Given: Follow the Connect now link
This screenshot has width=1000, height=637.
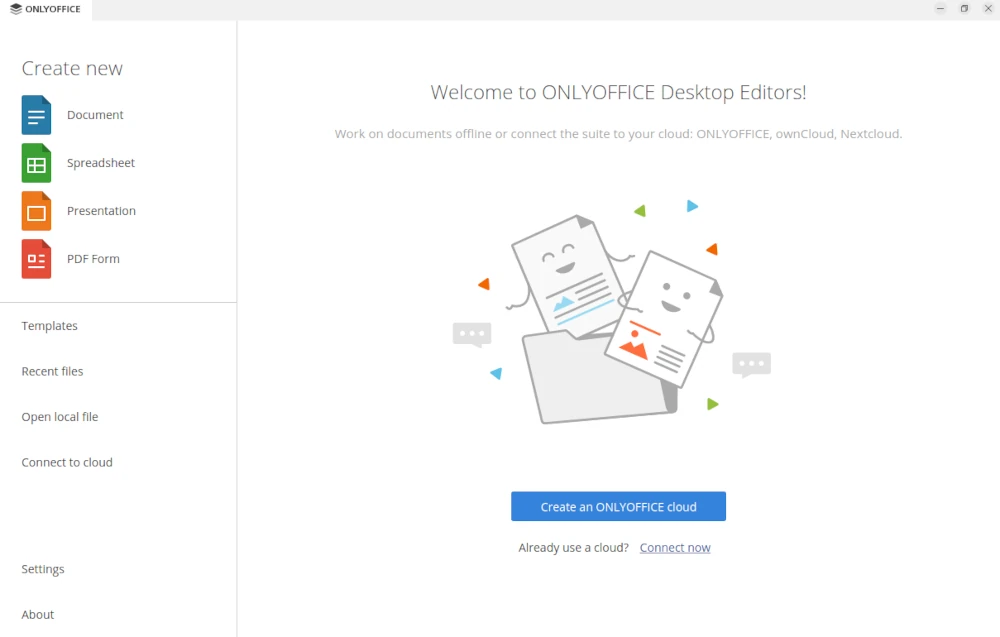Looking at the screenshot, I should (675, 547).
